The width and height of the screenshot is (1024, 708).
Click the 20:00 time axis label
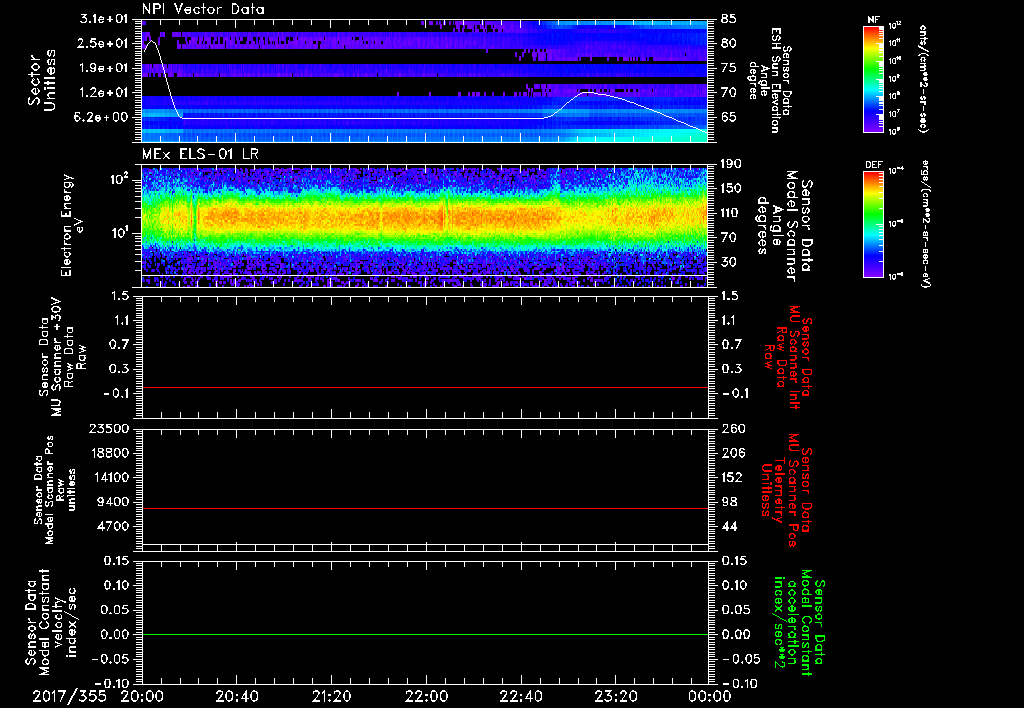(x=142, y=696)
